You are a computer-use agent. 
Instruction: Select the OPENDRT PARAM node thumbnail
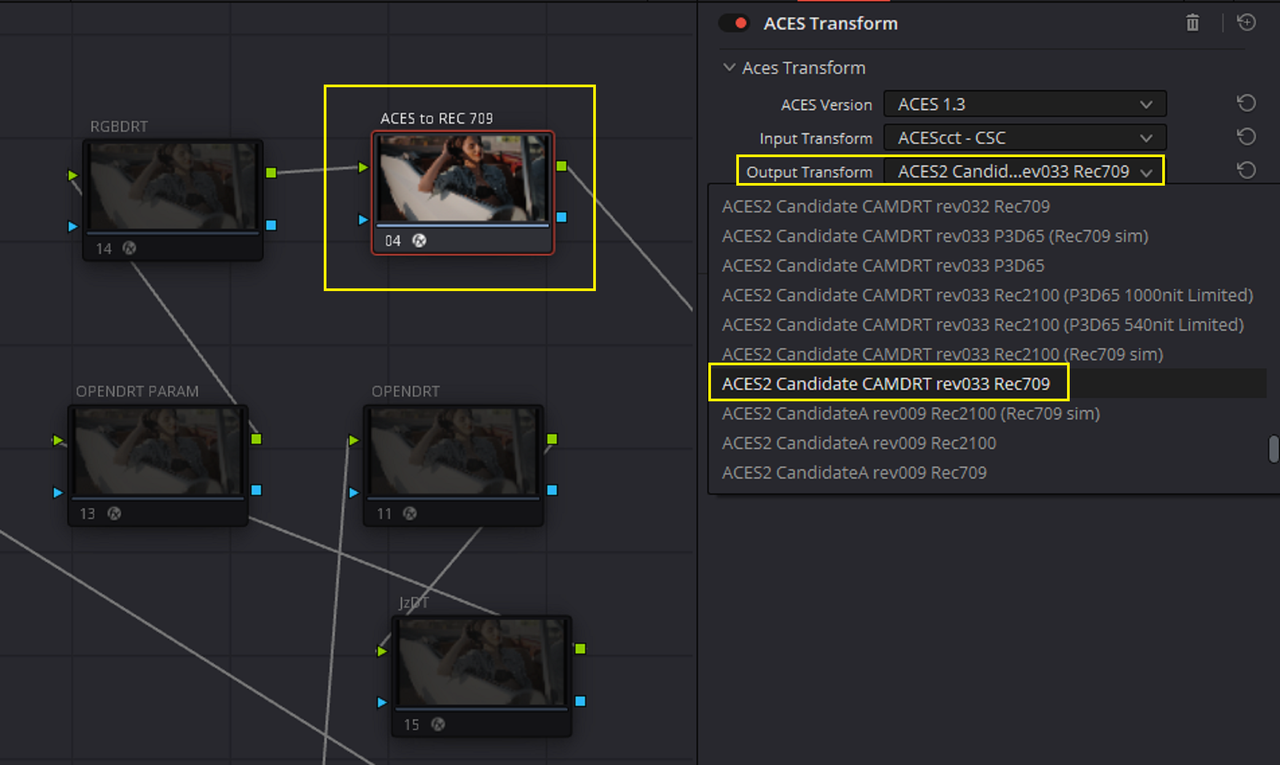tap(157, 452)
